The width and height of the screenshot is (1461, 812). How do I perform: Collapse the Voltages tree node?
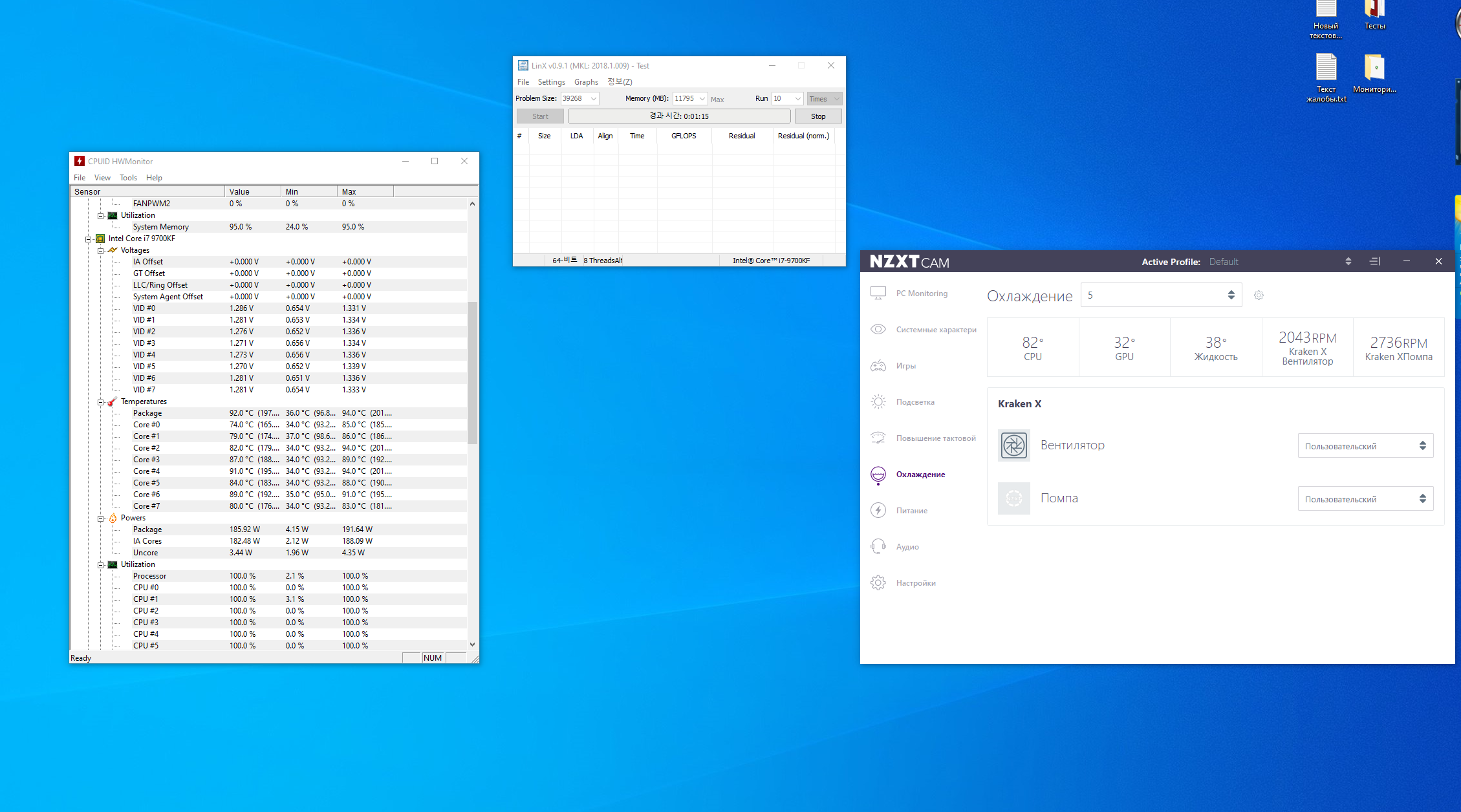click(101, 251)
